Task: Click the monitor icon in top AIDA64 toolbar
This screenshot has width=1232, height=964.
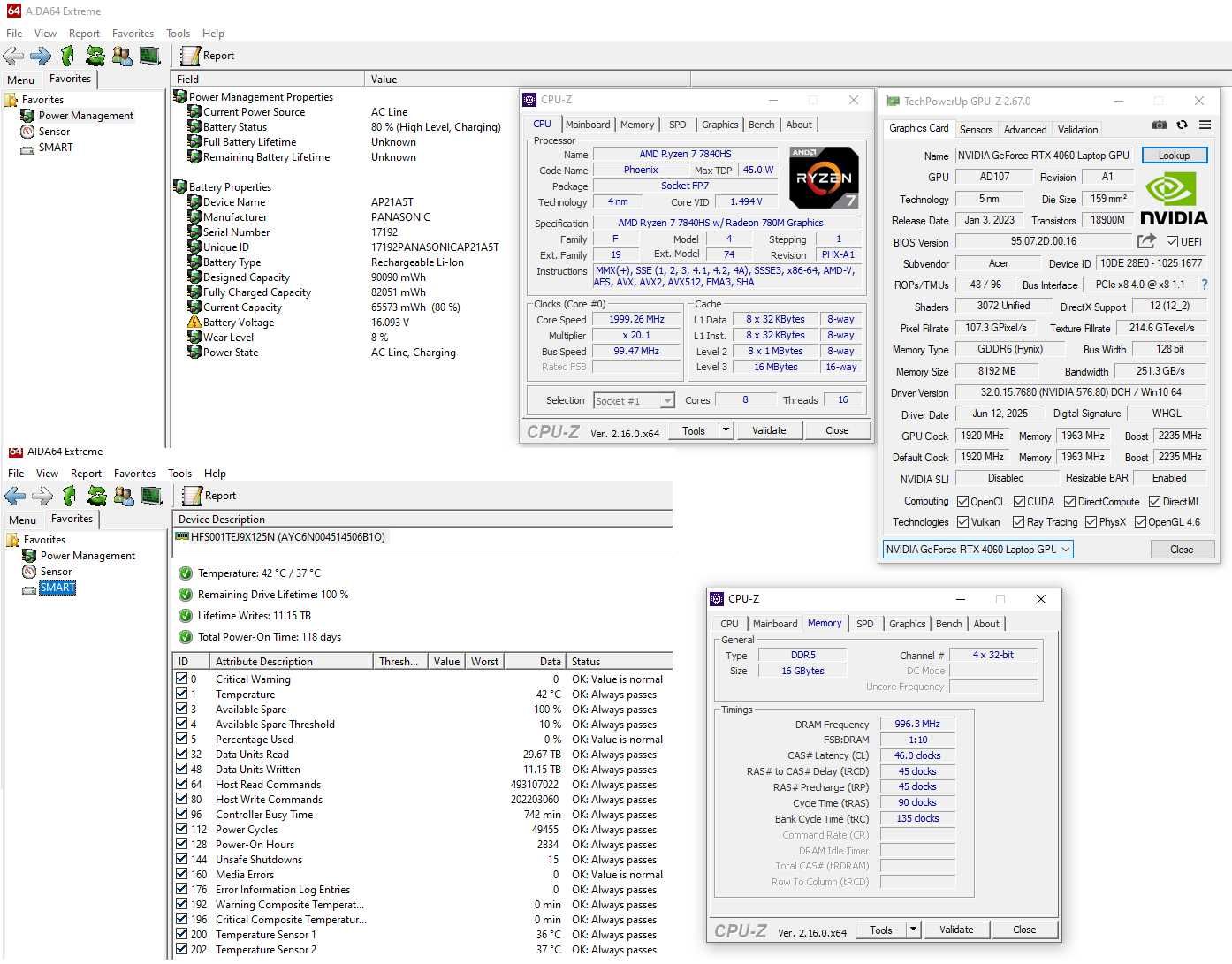Action: point(150,56)
